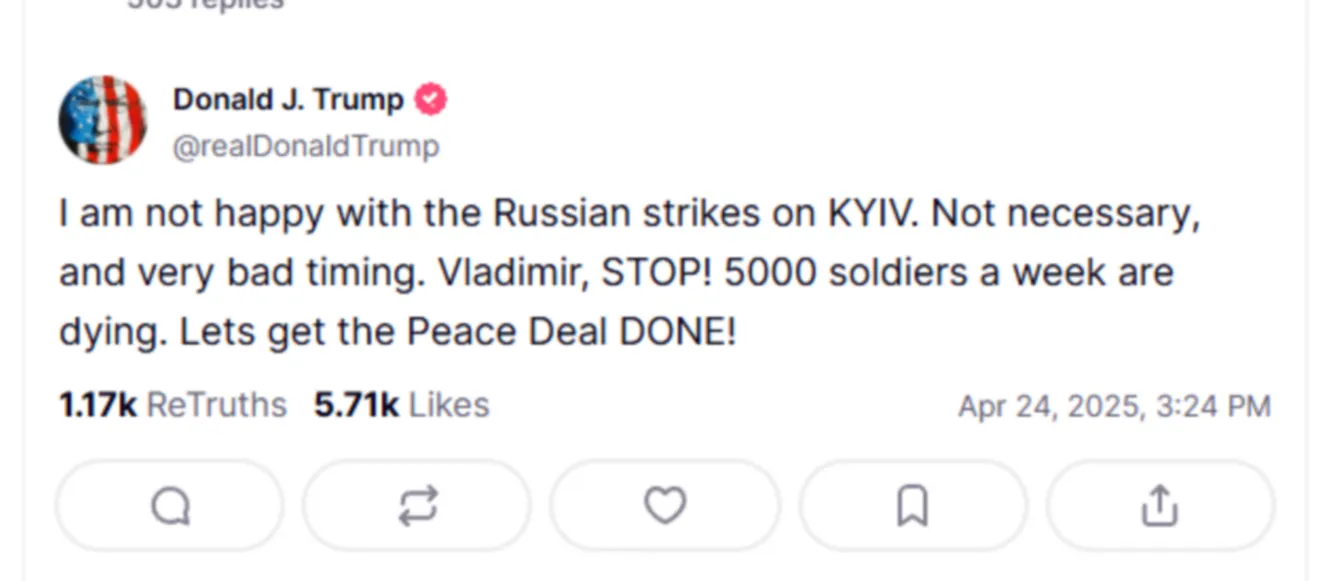Click the Apr 24, 2025, 3:24 PM timestamp
1320x581 pixels.
pos(1114,407)
